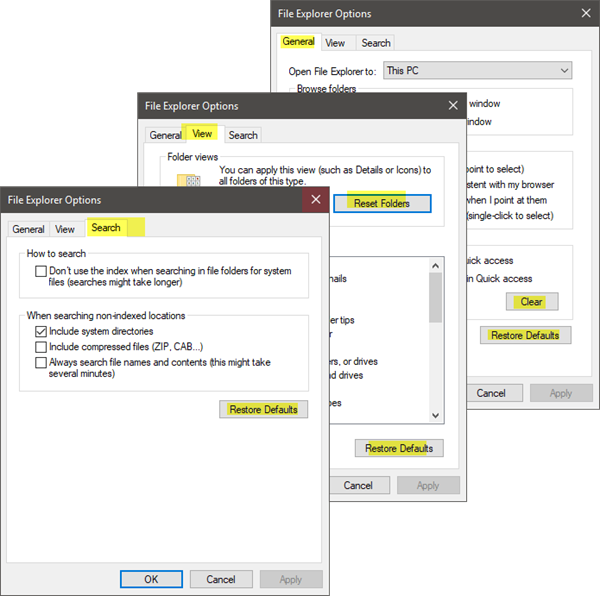The width and height of the screenshot is (600, 596).
Task: Click Cancel in the Search dialog
Action: tap(221, 579)
